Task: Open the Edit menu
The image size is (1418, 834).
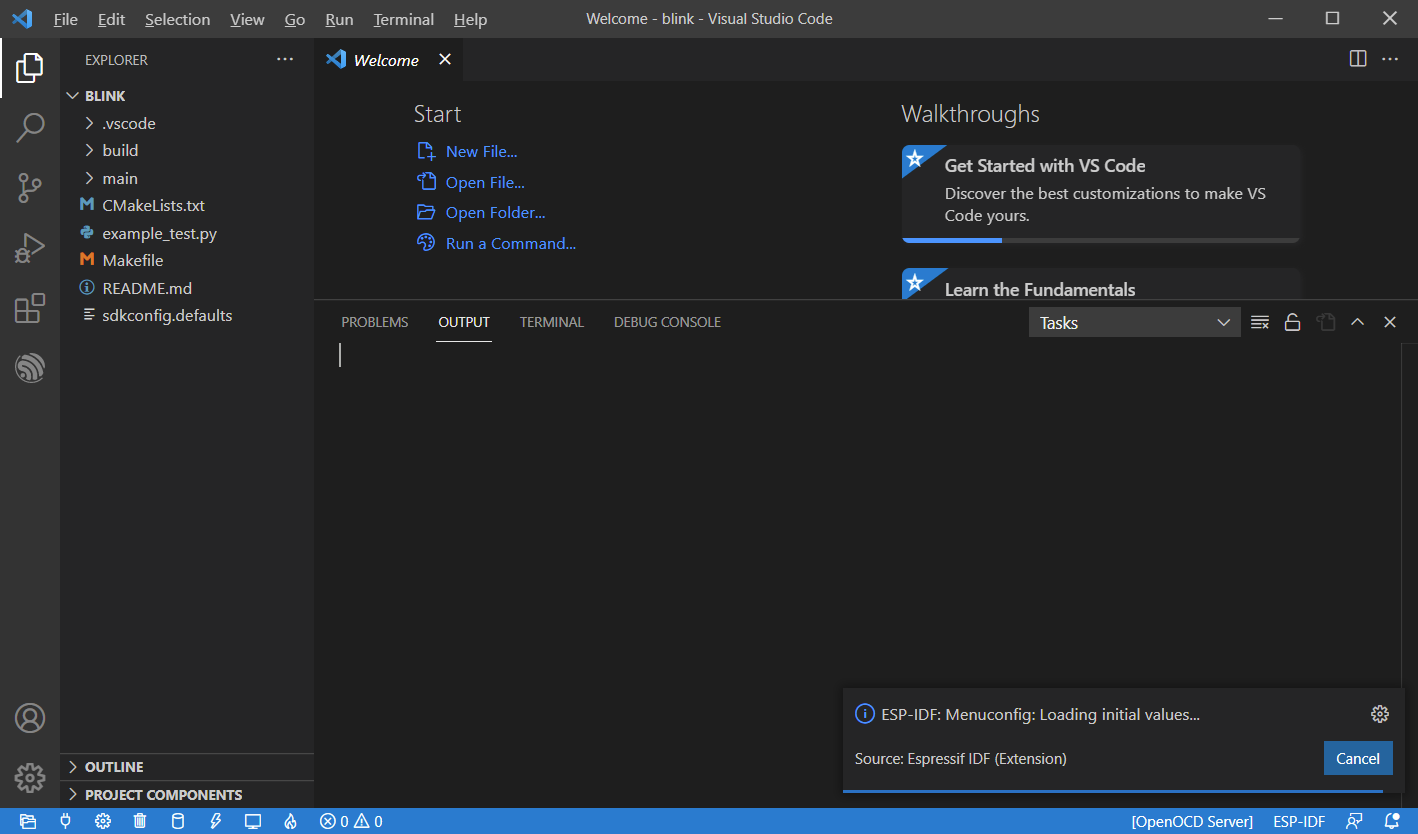Action: (111, 19)
